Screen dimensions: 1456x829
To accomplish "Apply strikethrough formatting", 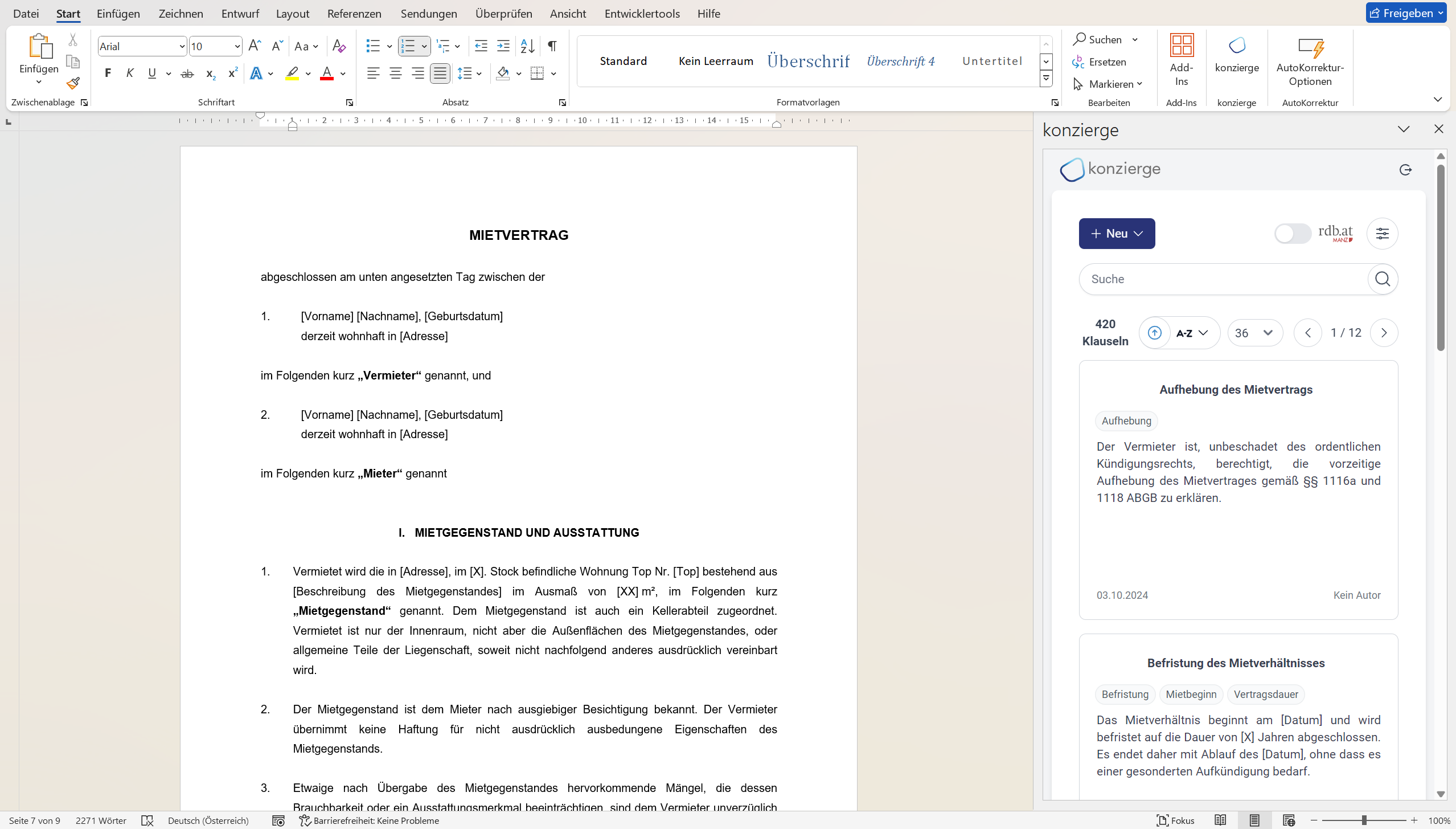I will click(x=187, y=73).
